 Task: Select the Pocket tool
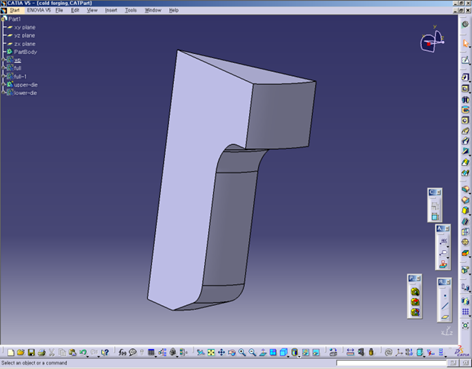point(465,88)
